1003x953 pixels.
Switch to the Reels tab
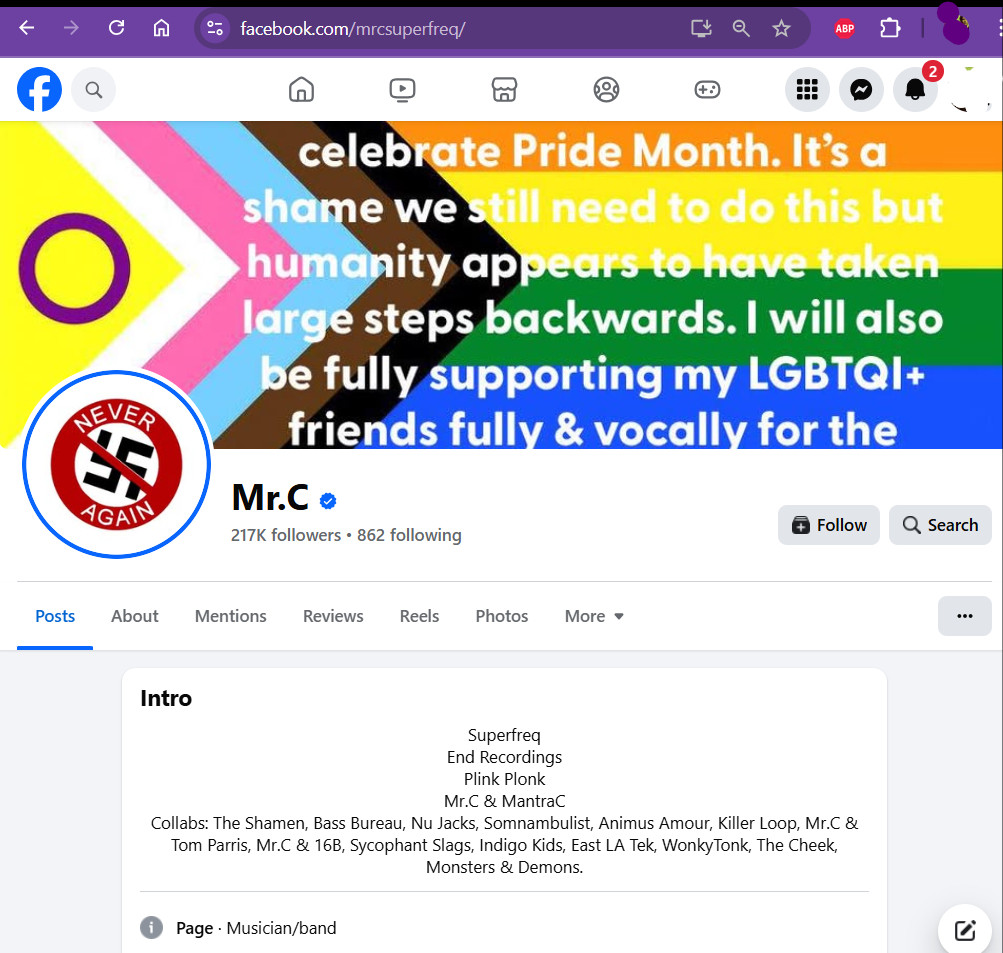tap(419, 616)
